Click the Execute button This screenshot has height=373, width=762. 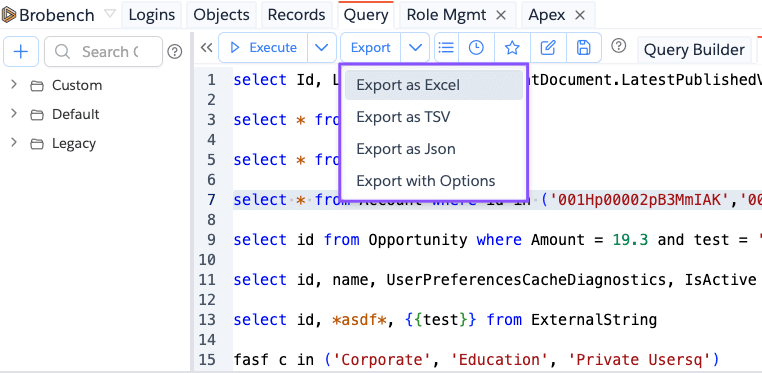point(263,48)
